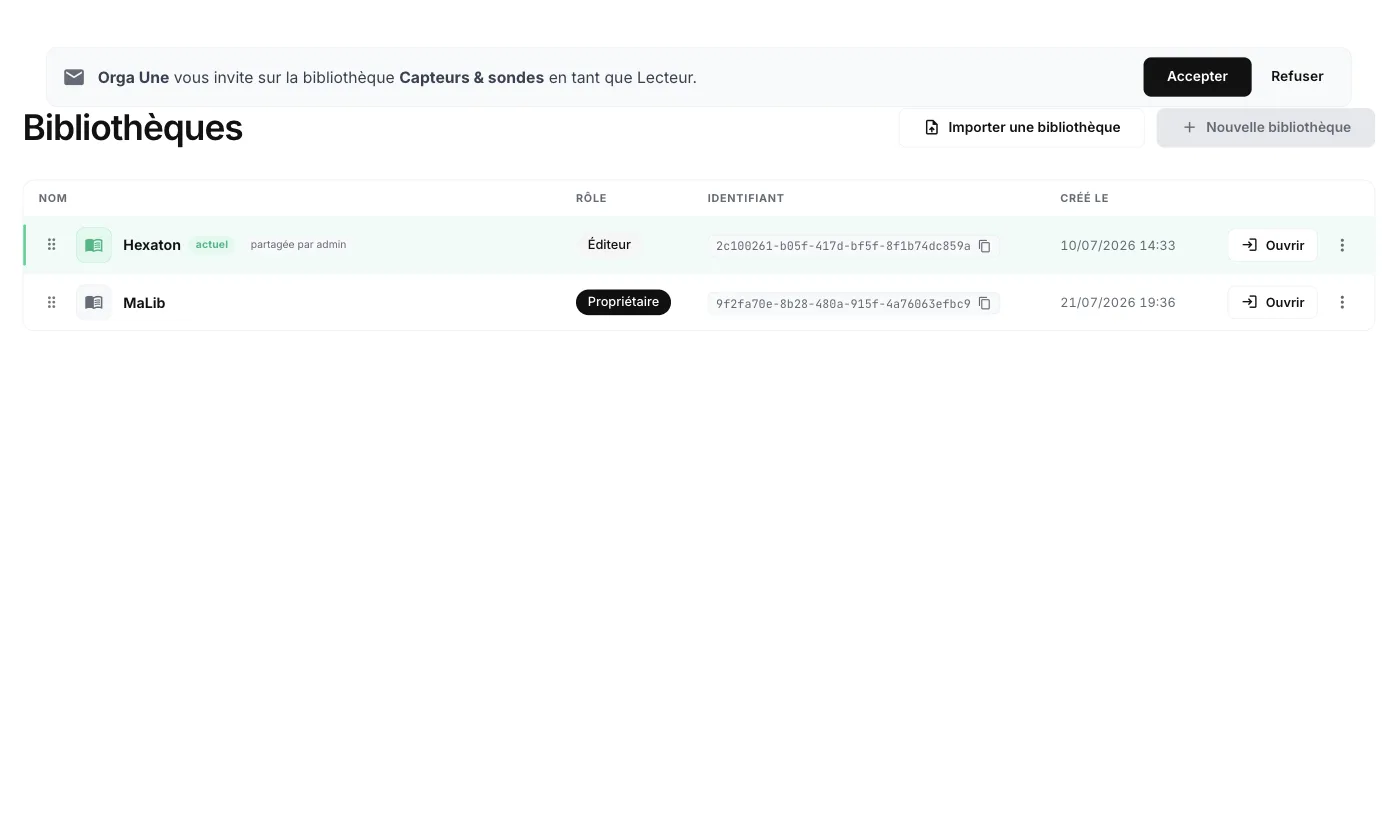The height and width of the screenshot is (840, 1400).
Task: Open the Hexaton library with Ouvrir
Action: pos(1272,245)
